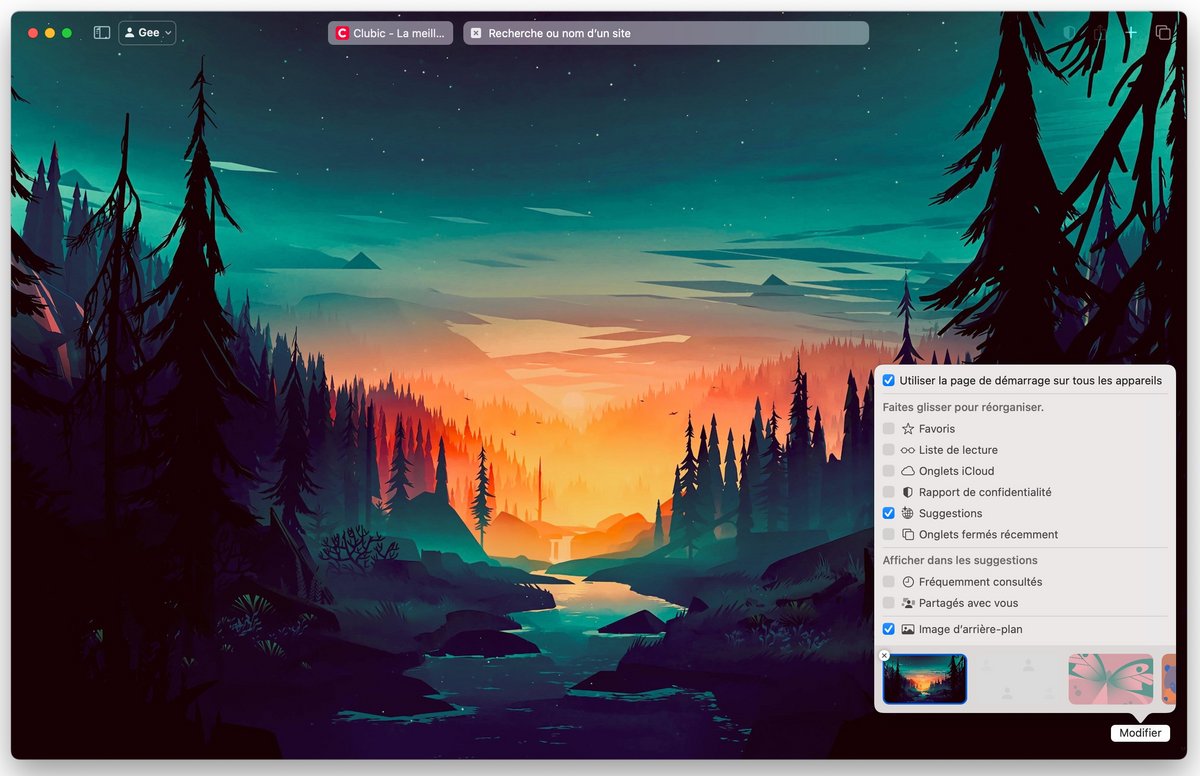Screen dimensions: 1200x776
Task: Enable the Onglets iCloud checkbox
Action: [x=889, y=471]
